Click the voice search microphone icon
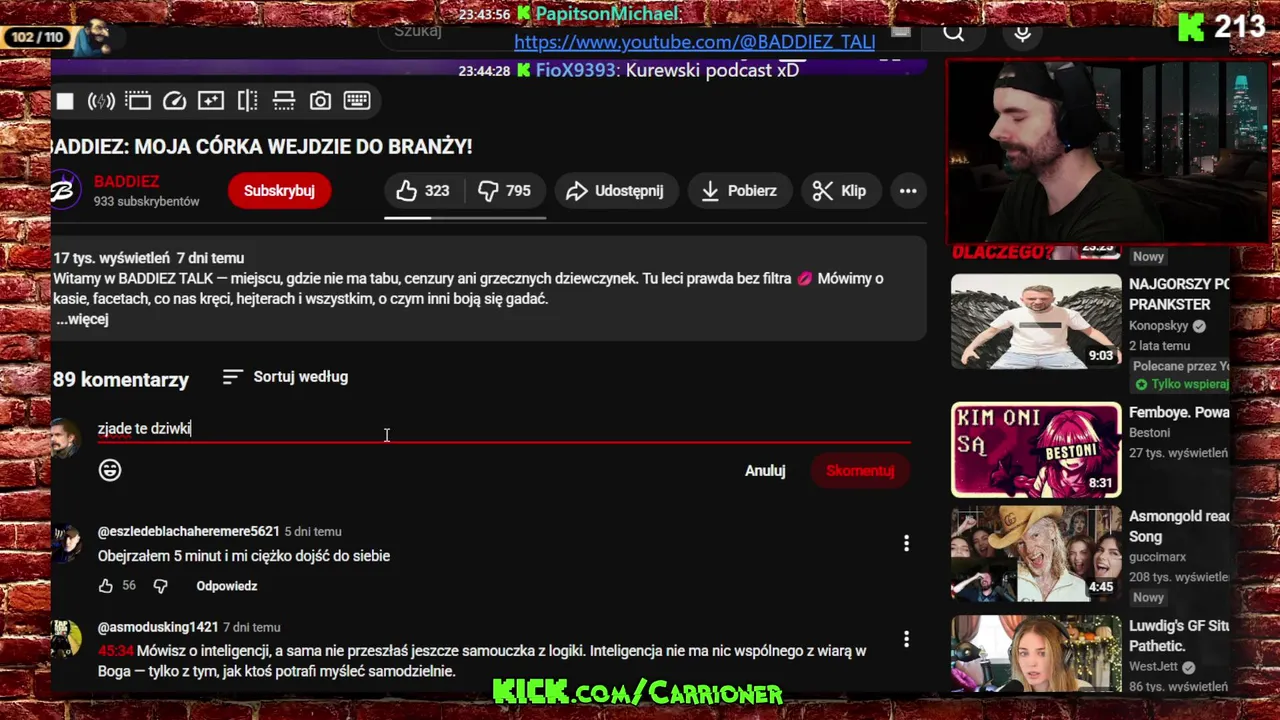1280x720 pixels. [x=1022, y=33]
